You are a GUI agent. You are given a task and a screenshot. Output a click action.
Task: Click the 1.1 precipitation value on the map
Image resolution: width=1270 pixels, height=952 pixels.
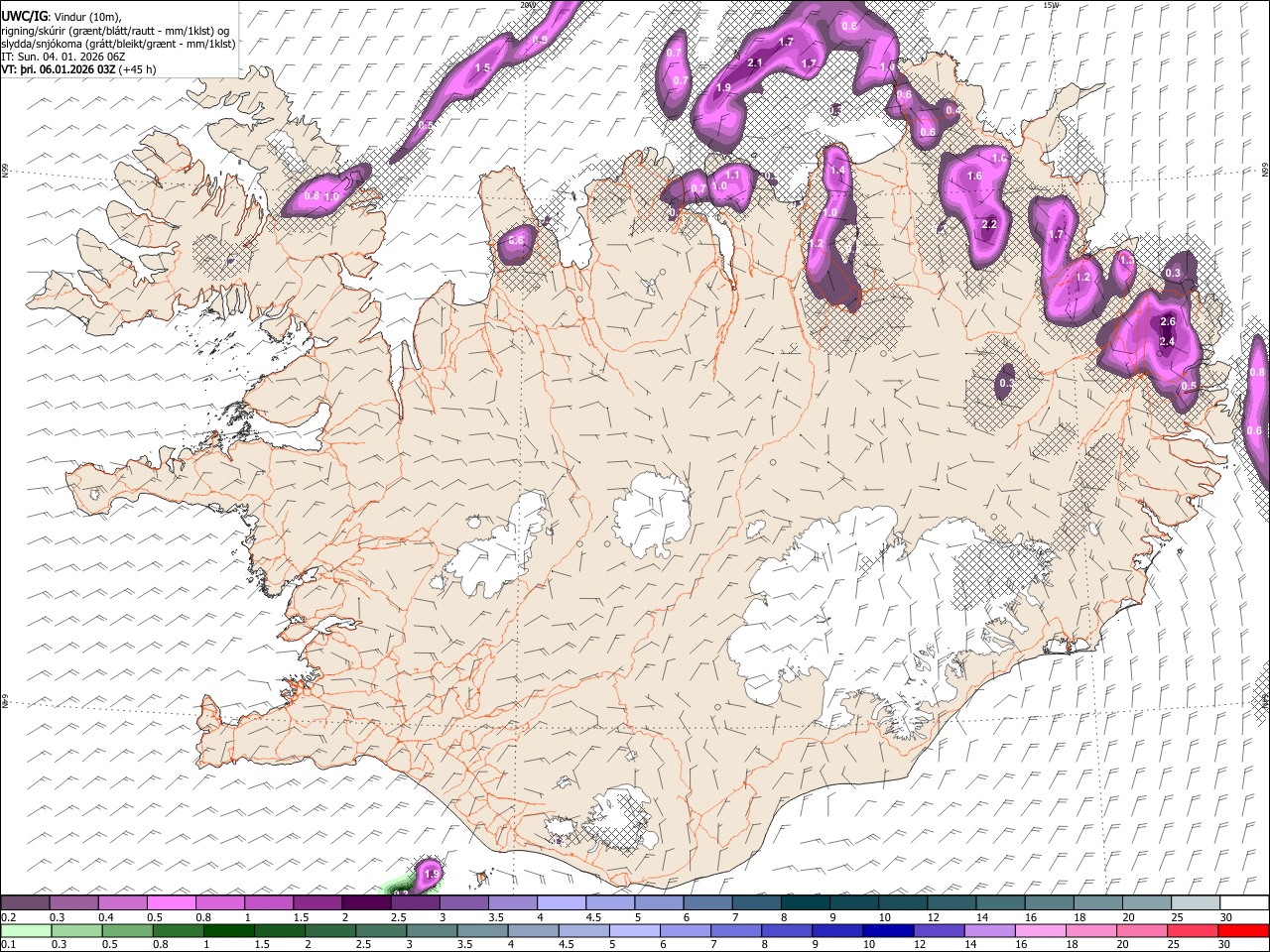(x=733, y=175)
